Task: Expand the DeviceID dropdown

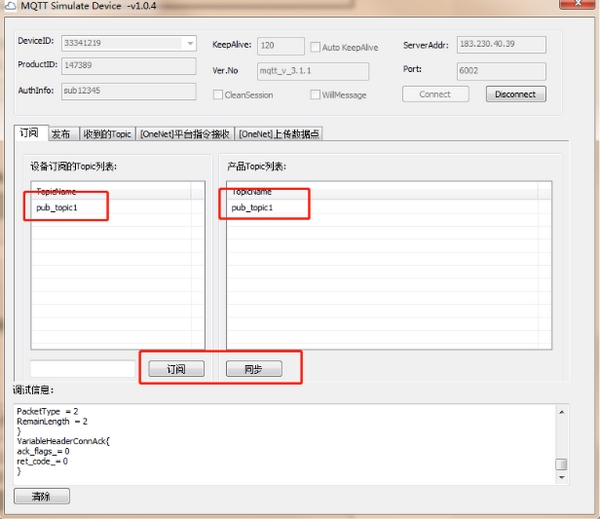Action: click(x=189, y=43)
